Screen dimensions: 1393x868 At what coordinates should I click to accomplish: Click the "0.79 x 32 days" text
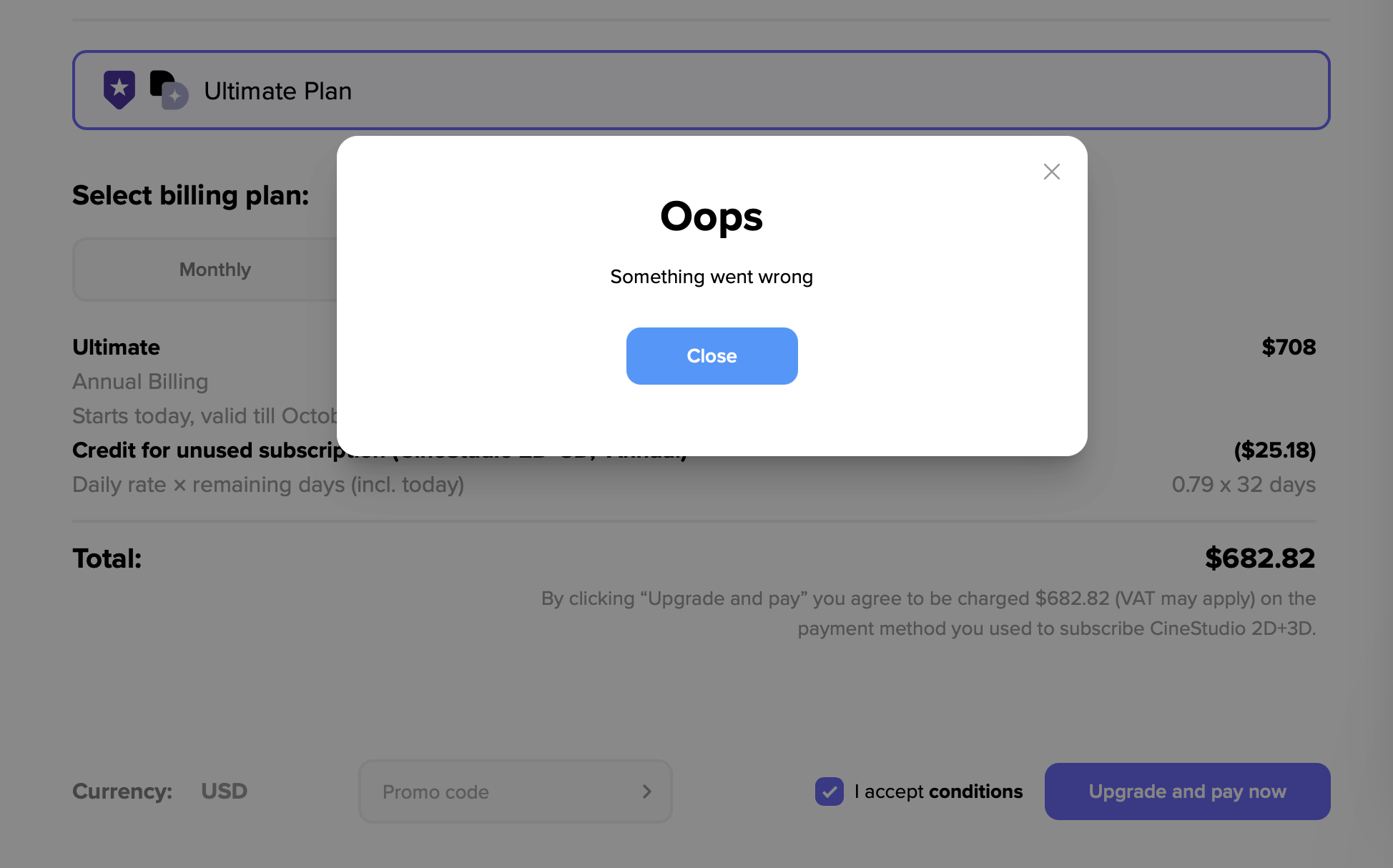point(1244,484)
